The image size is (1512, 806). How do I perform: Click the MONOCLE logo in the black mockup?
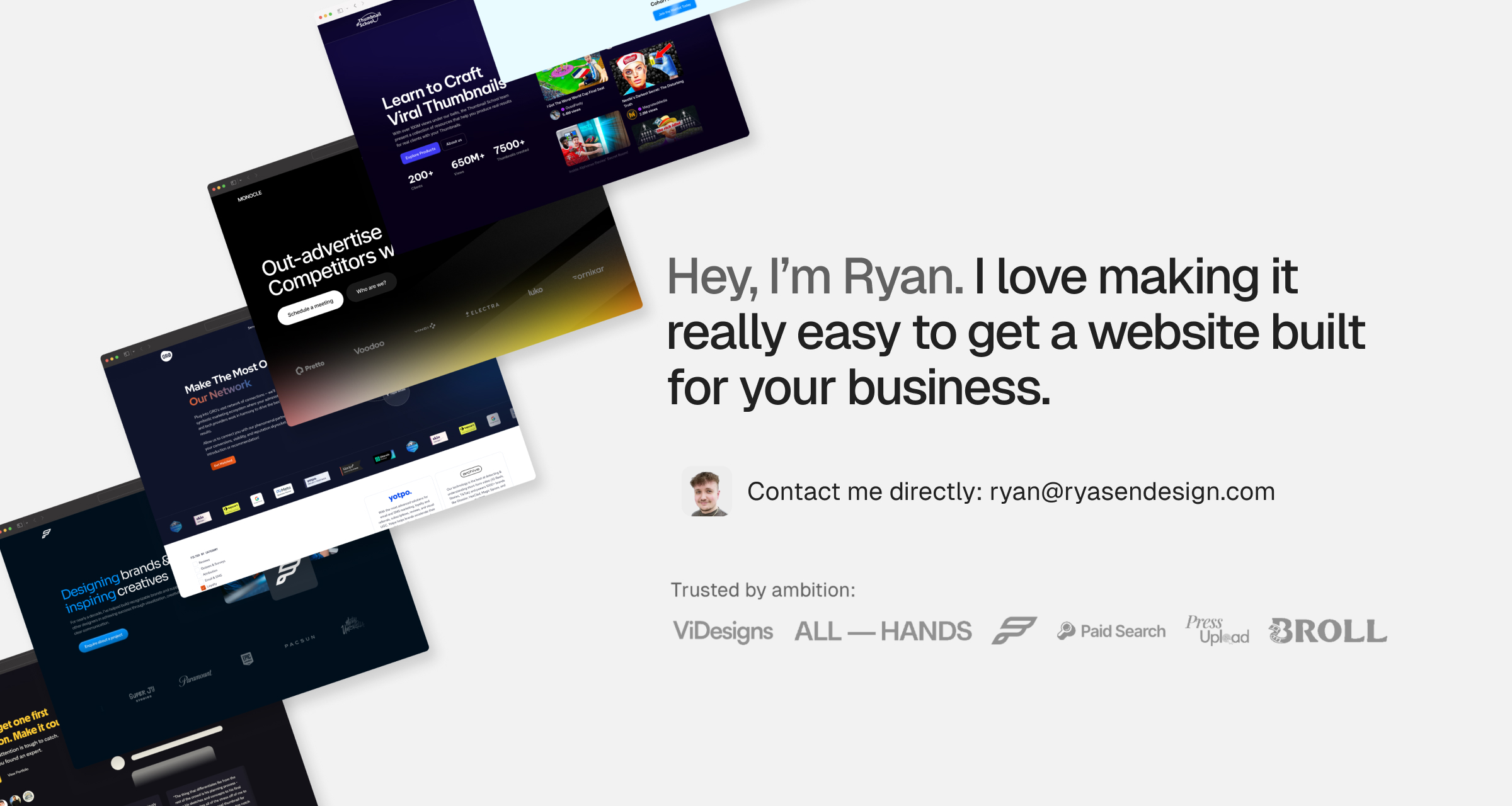(x=249, y=196)
